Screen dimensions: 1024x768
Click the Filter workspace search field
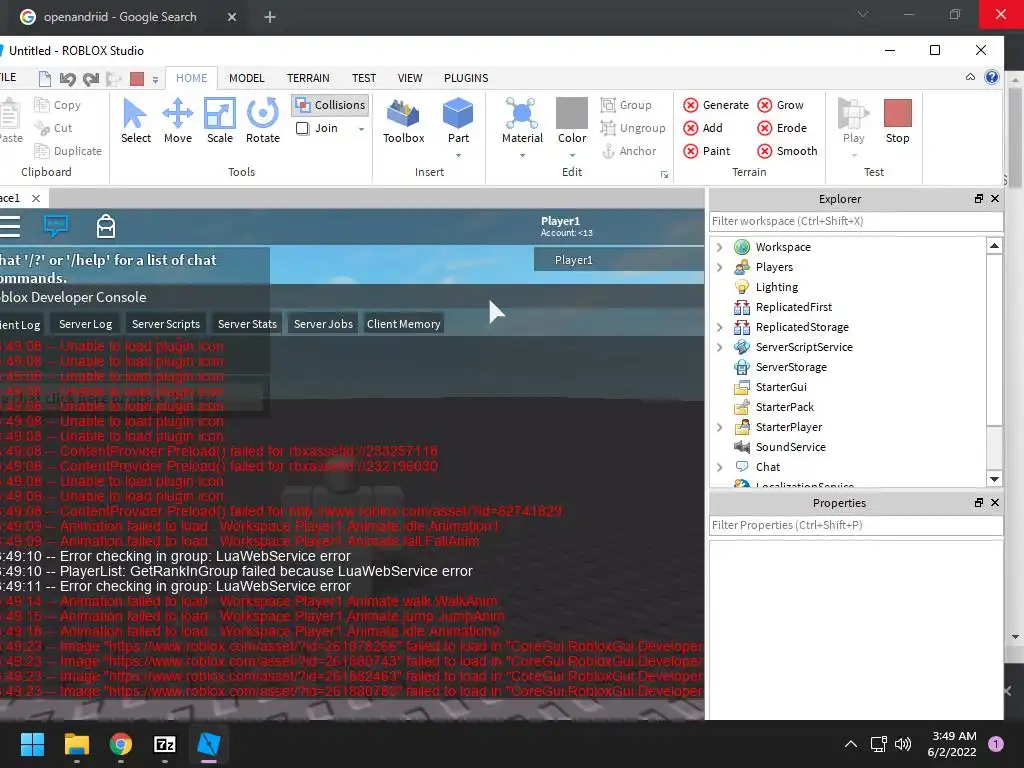coord(856,221)
